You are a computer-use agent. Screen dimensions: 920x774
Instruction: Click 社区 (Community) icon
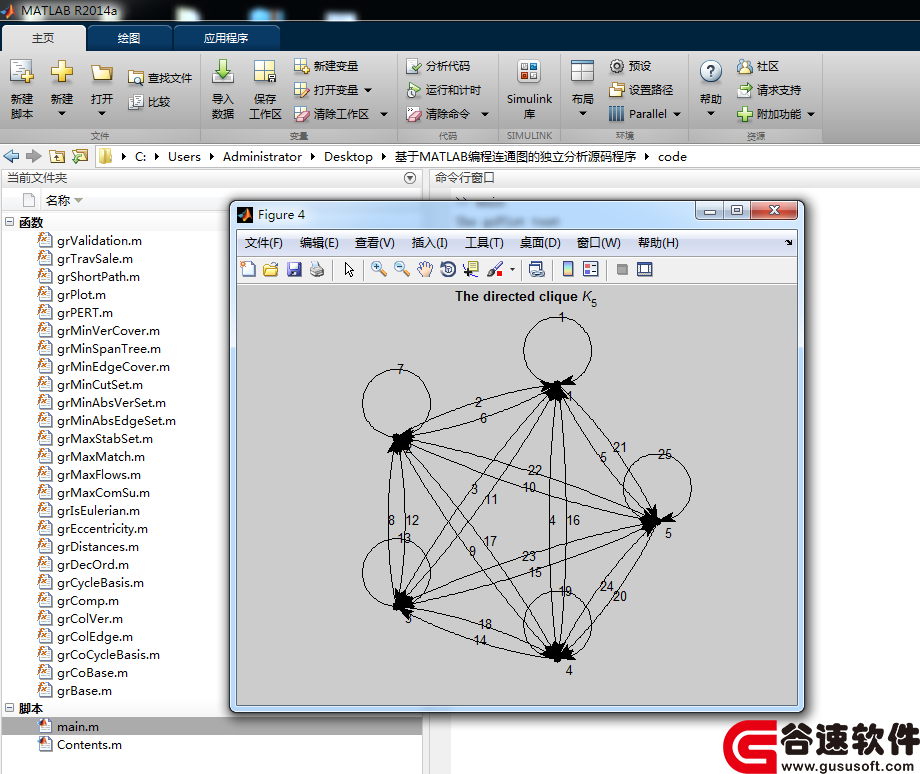pos(745,66)
